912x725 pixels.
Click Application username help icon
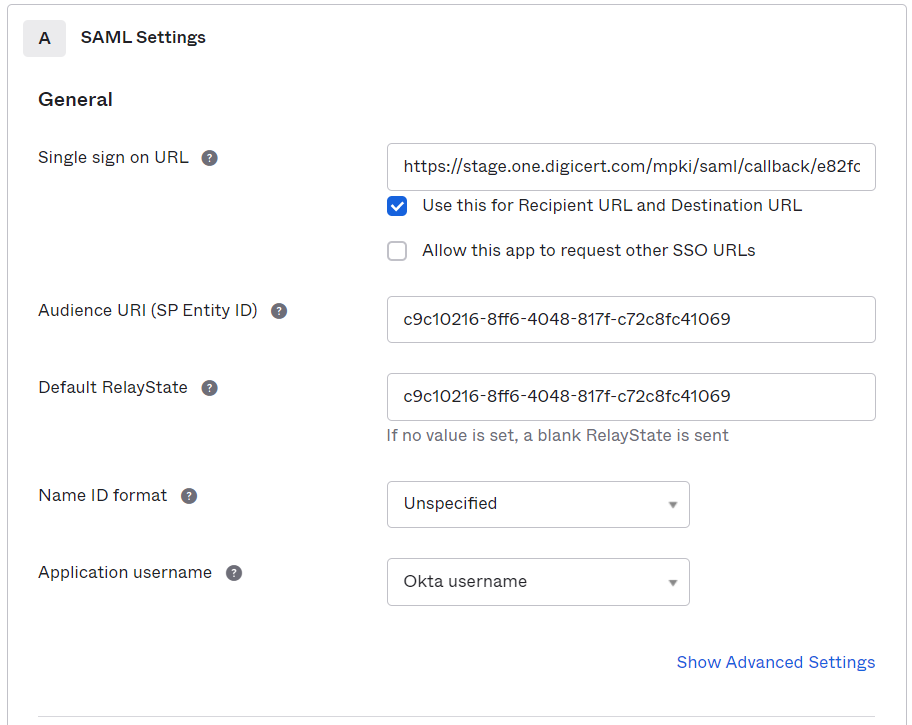[233, 573]
